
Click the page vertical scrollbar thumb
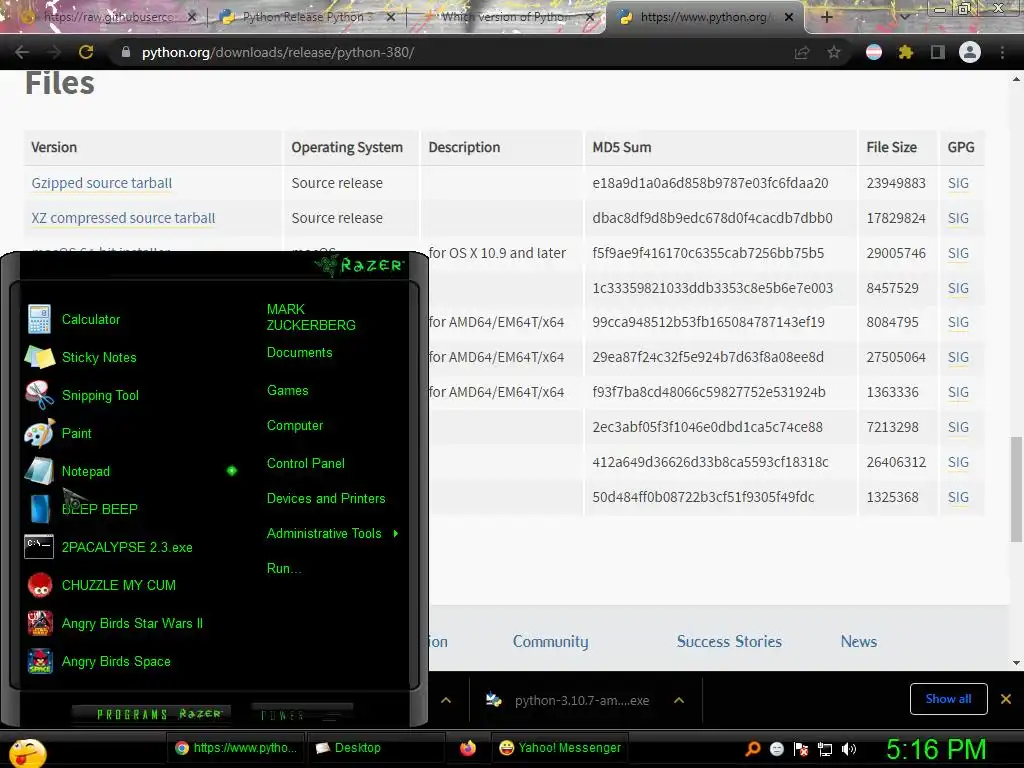(1016, 489)
